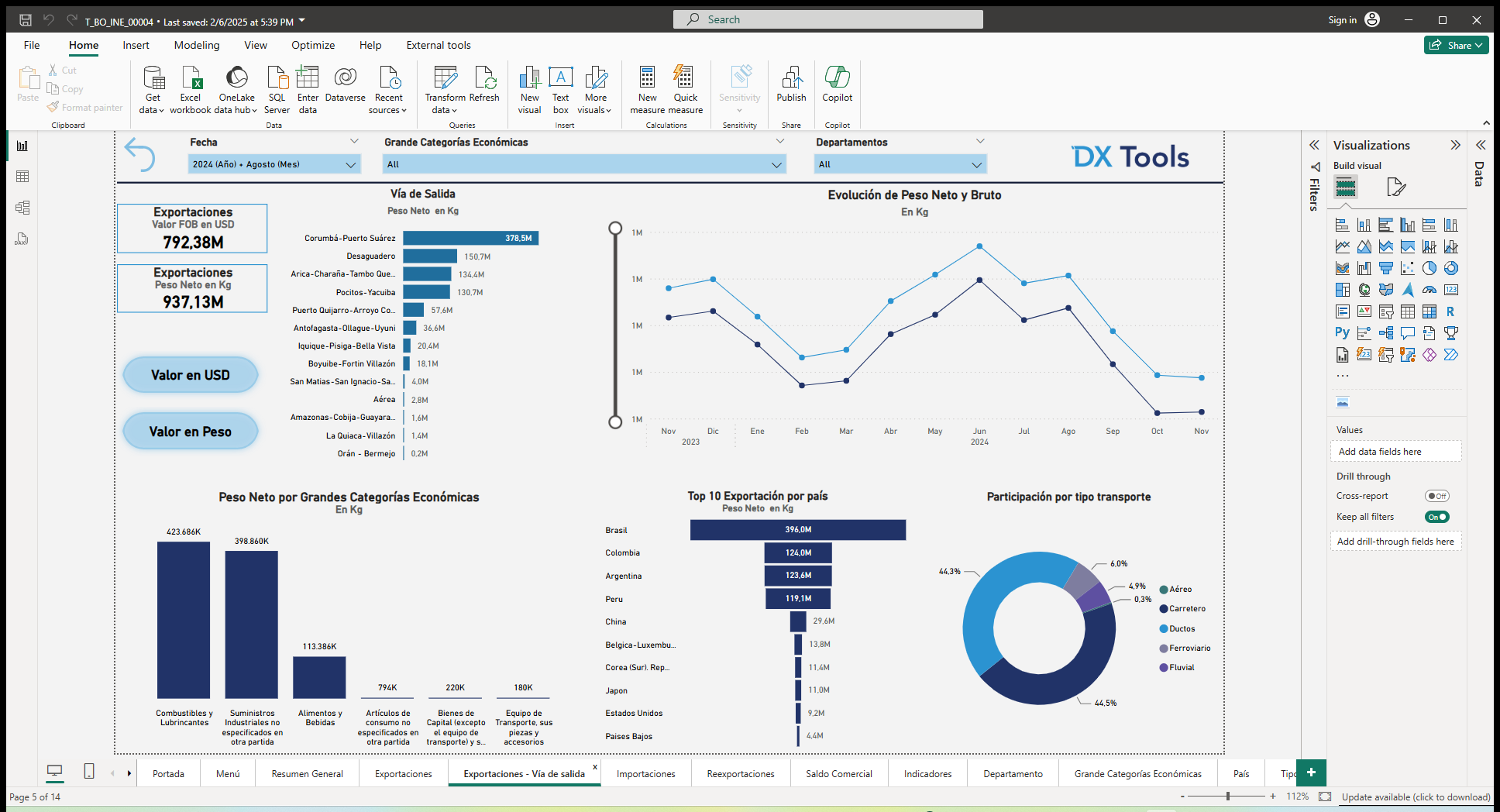
Task: Select the donut chart visual icon
Action: click(1451, 268)
